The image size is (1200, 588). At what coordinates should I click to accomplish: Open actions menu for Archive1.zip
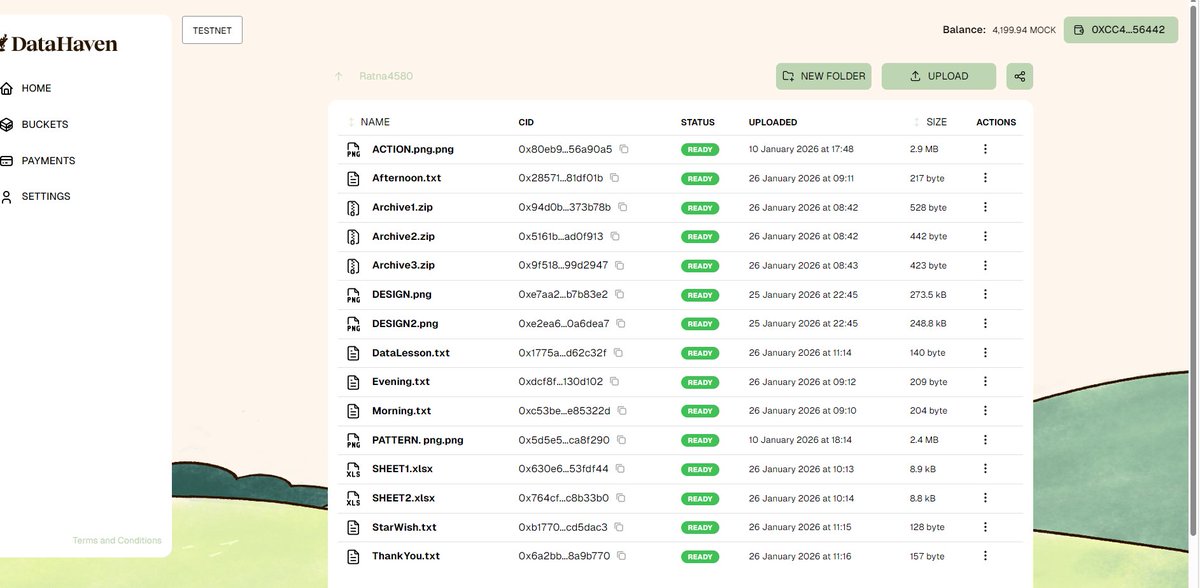point(985,207)
